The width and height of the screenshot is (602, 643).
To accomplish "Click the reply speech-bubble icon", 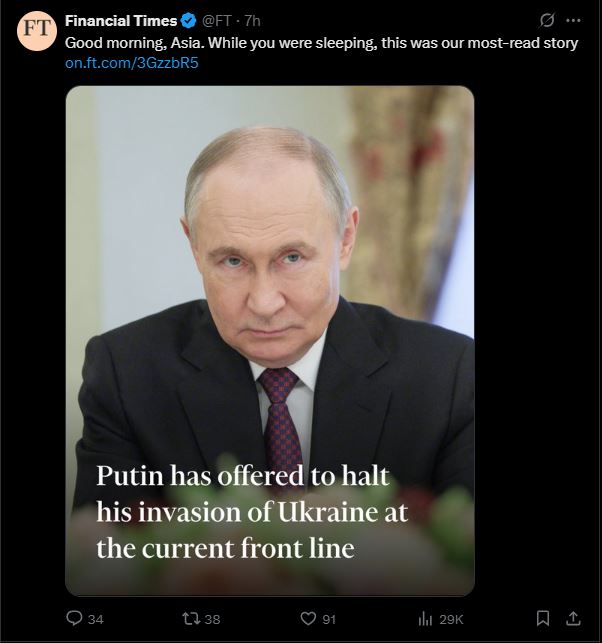I will pyautogui.click(x=74, y=618).
